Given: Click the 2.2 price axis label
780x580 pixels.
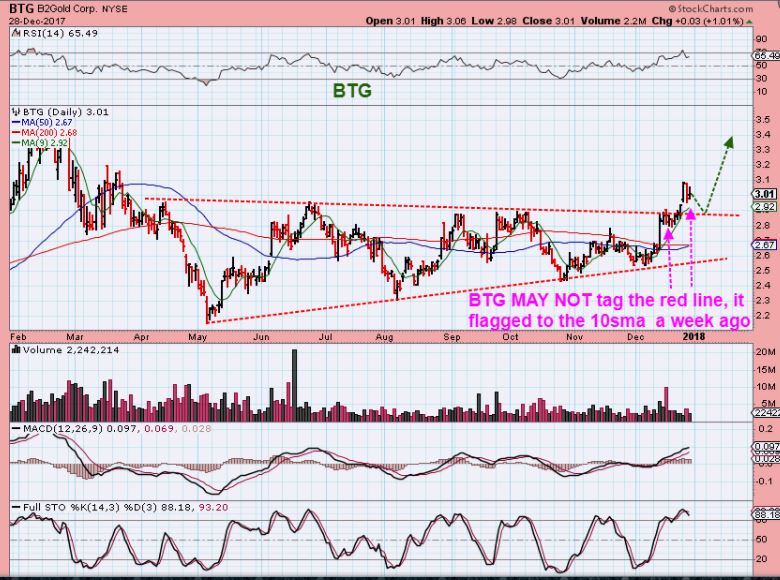Looking at the screenshot, I should pyautogui.click(x=763, y=315).
